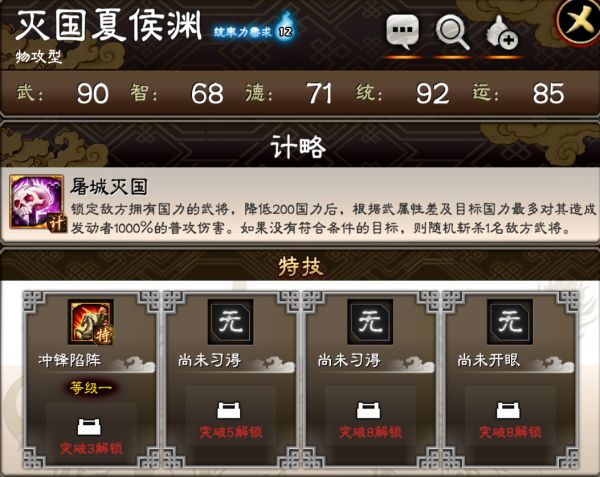The image size is (600, 477).
Task: Open the chat bubble icon
Action: coord(402,32)
